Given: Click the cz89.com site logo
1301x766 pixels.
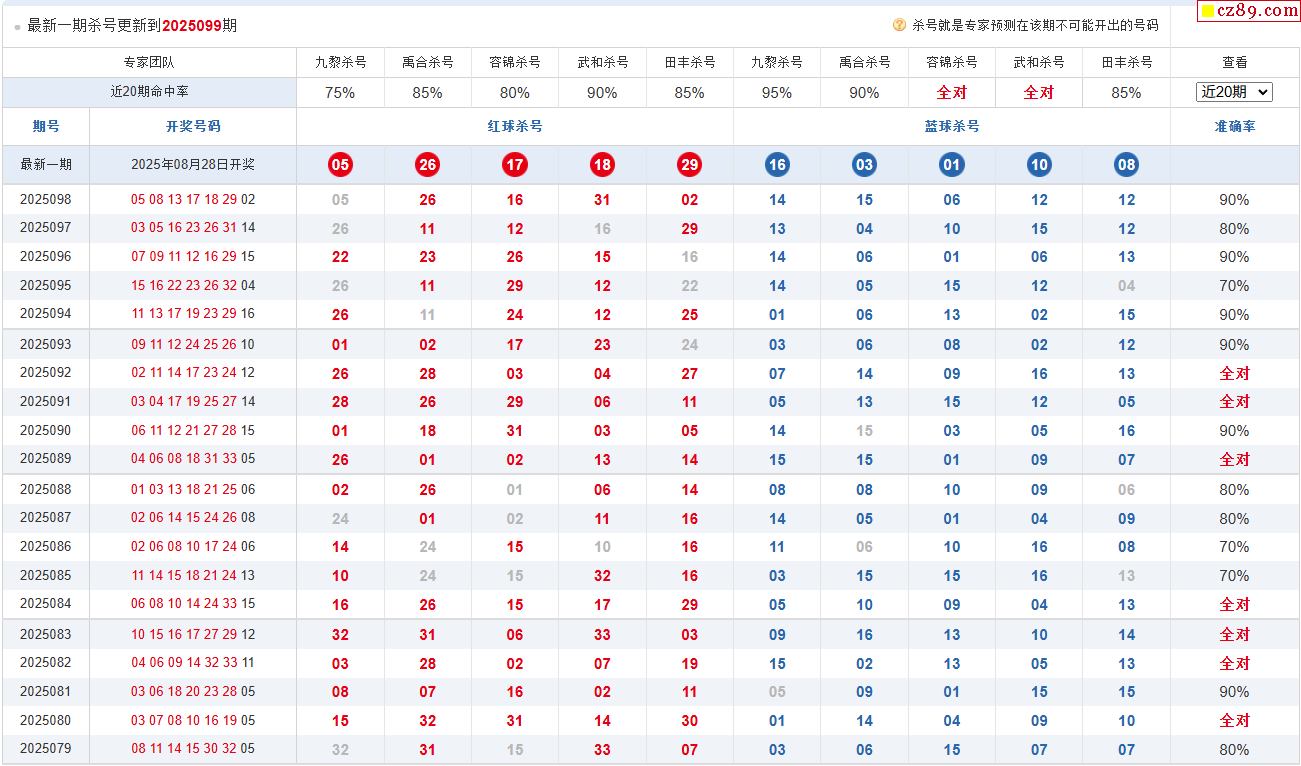Looking at the screenshot, I should click(x=1249, y=11).
